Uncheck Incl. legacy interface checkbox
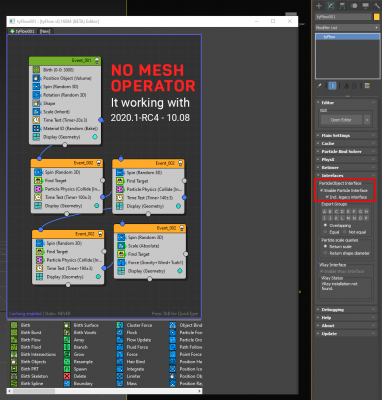382x400 pixels. click(x=327, y=197)
